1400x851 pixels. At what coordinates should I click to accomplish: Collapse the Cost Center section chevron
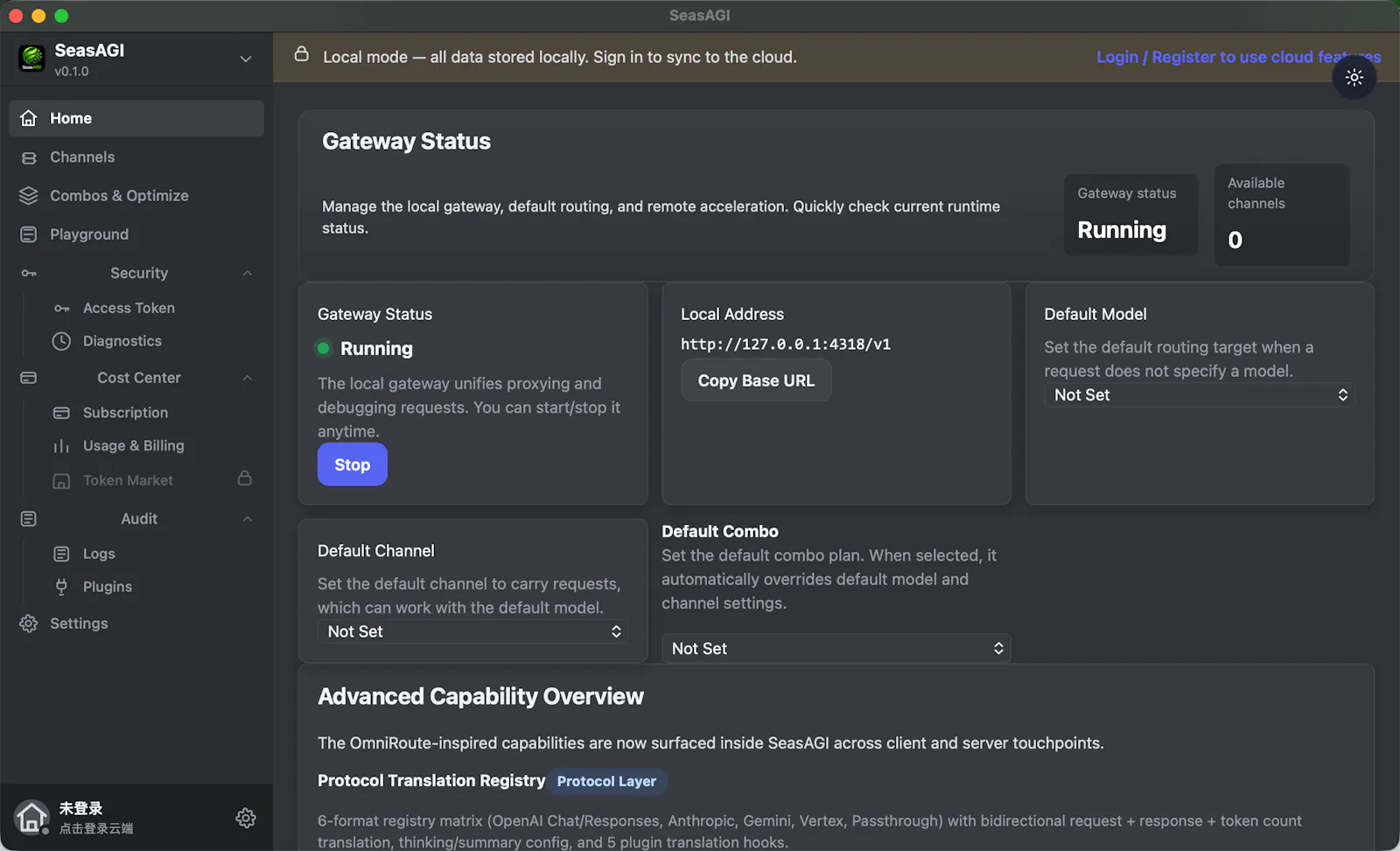coord(248,378)
